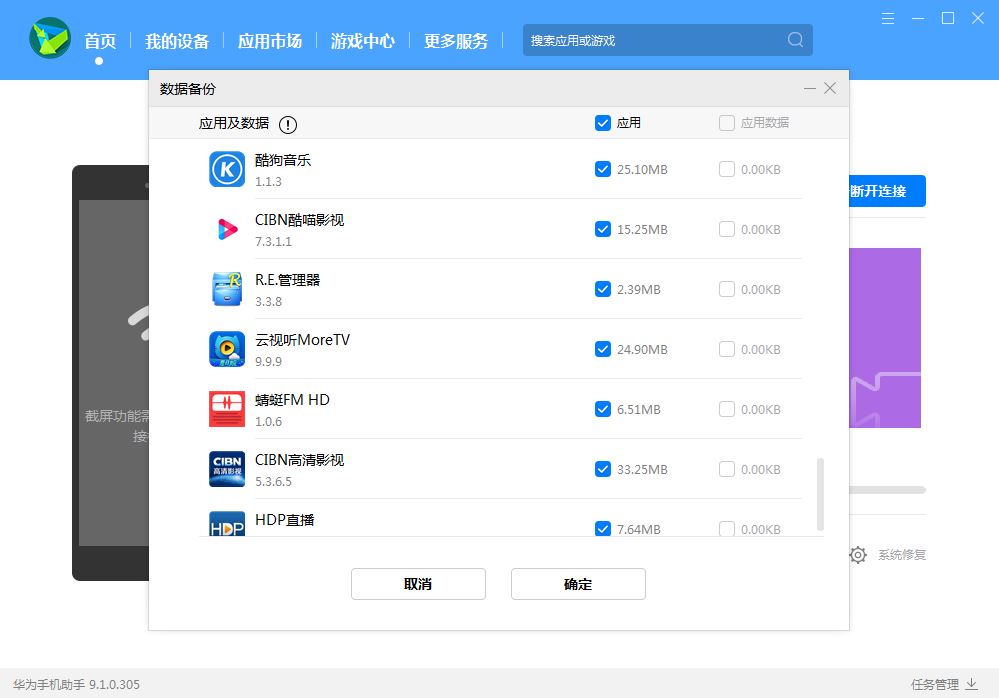The image size is (999, 698).
Task: Click the Kugou Music app icon
Action: click(x=227, y=169)
